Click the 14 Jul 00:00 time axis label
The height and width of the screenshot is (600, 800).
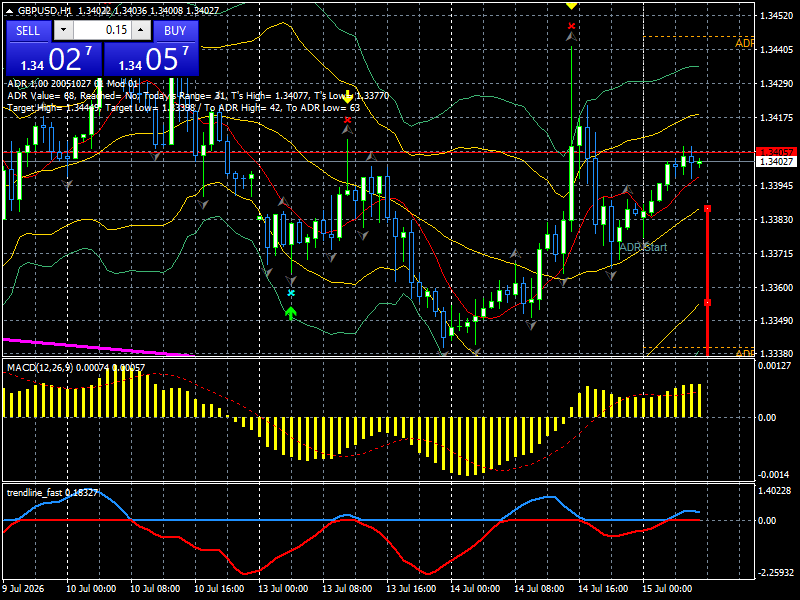click(x=476, y=589)
